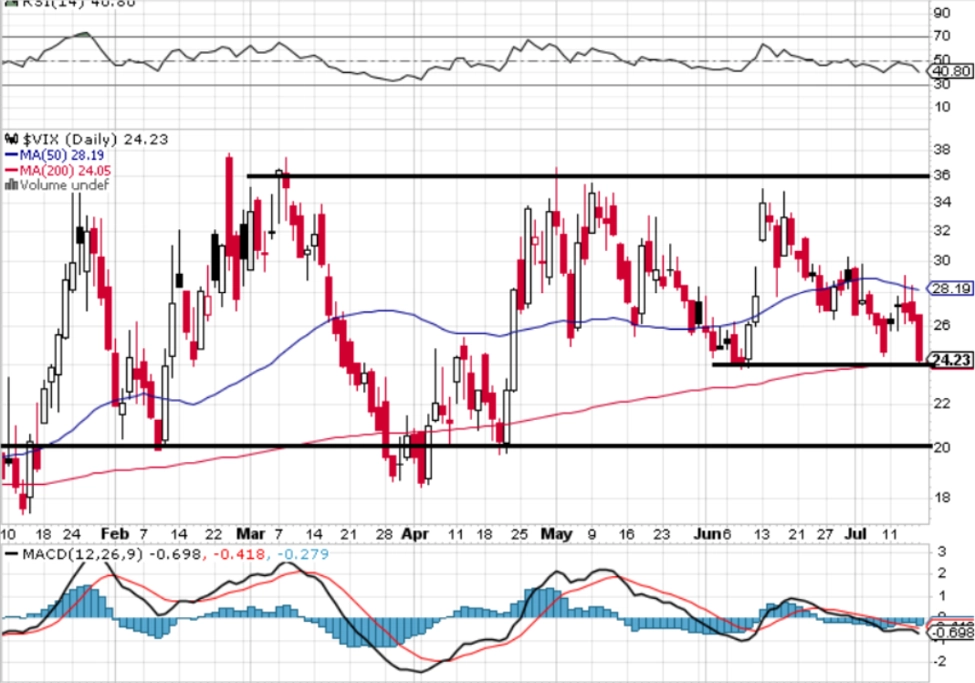
Task: Click the MACD black line legend marker
Action: 11,554
